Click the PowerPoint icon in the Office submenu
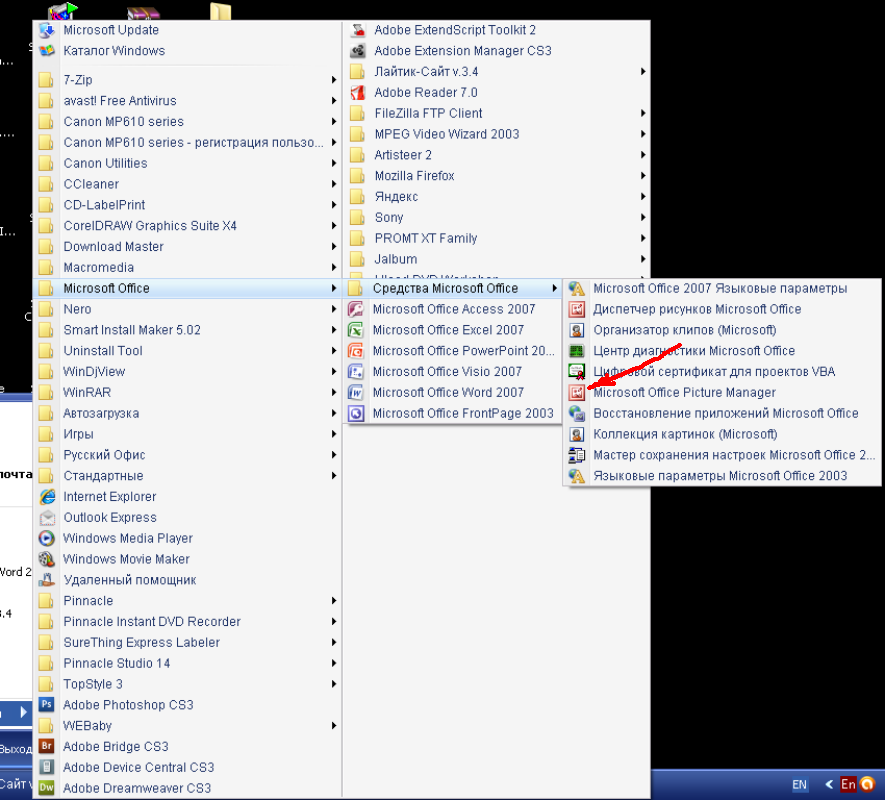The width and height of the screenshot is (885, 800). click(x=356, y=351)
